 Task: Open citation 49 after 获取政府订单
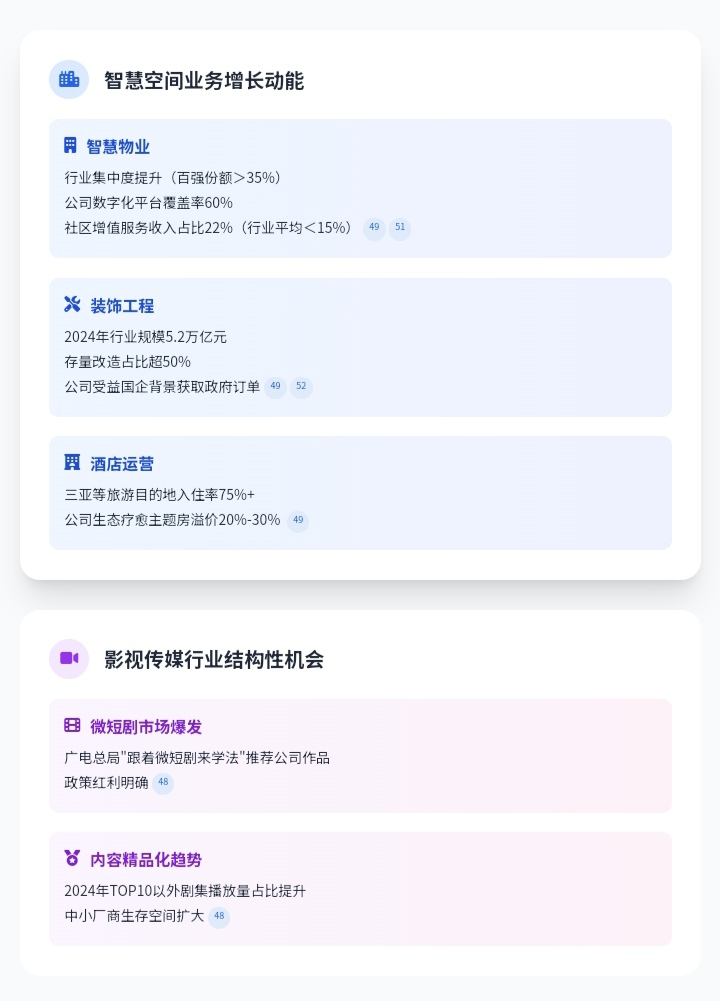point(275,387)
